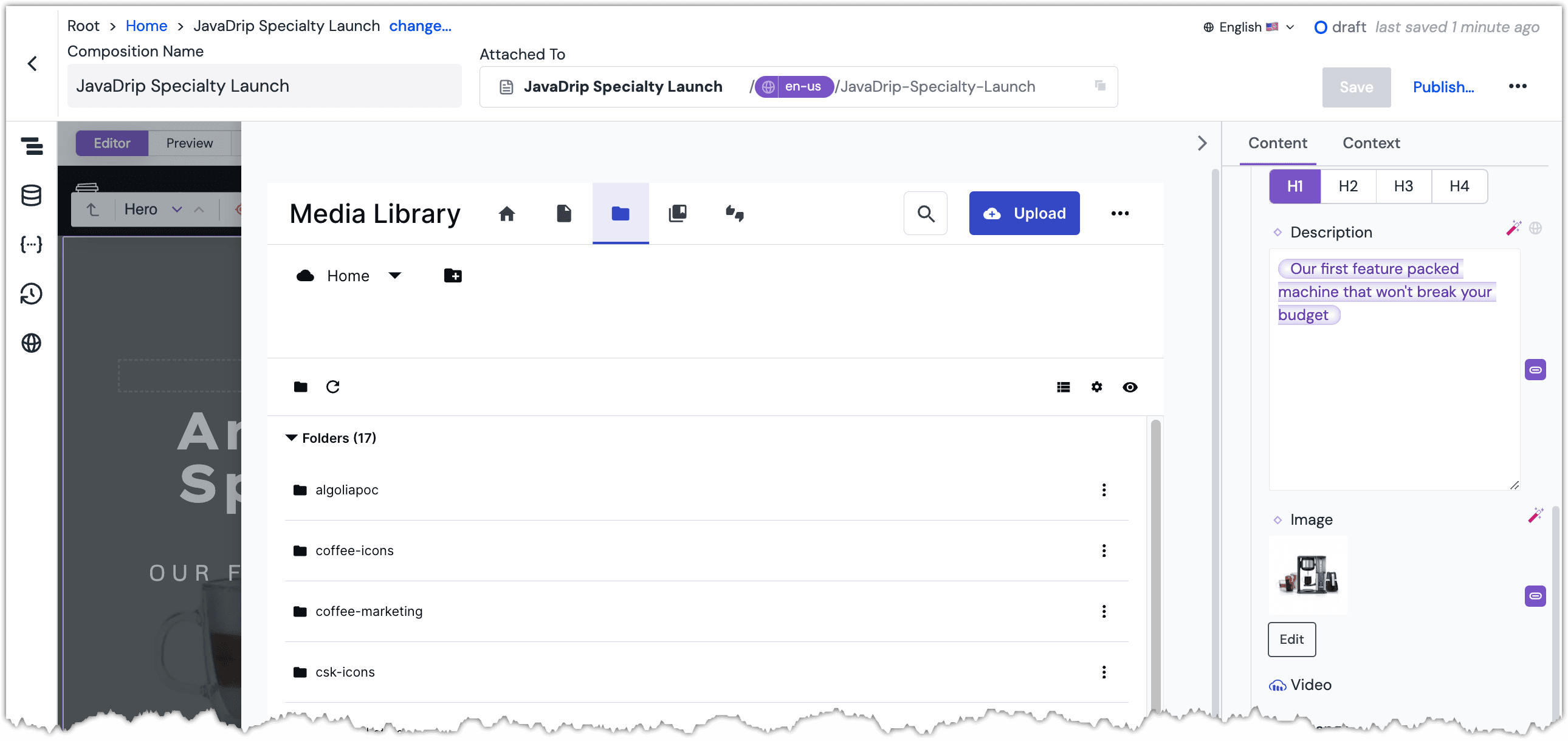The height and width of the screenshot is (741, 1568).
Task: Click the Upload button
Action: [1024, 214]
